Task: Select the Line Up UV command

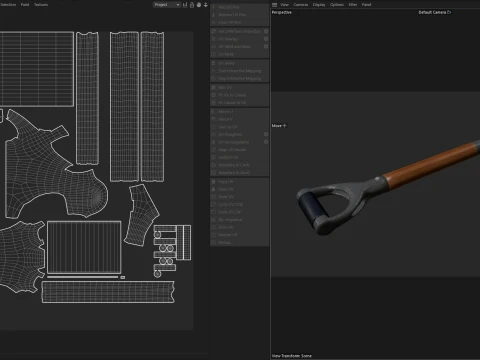Action: coord(240,127)
